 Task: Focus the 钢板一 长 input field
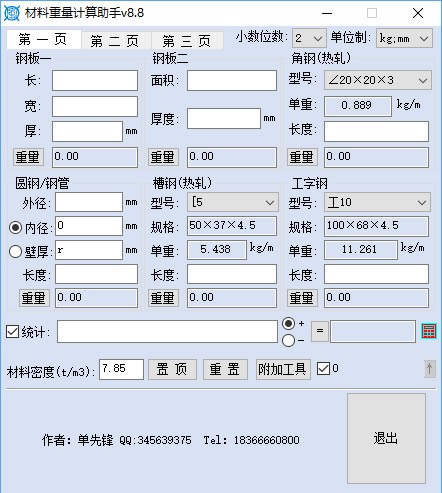95,80
